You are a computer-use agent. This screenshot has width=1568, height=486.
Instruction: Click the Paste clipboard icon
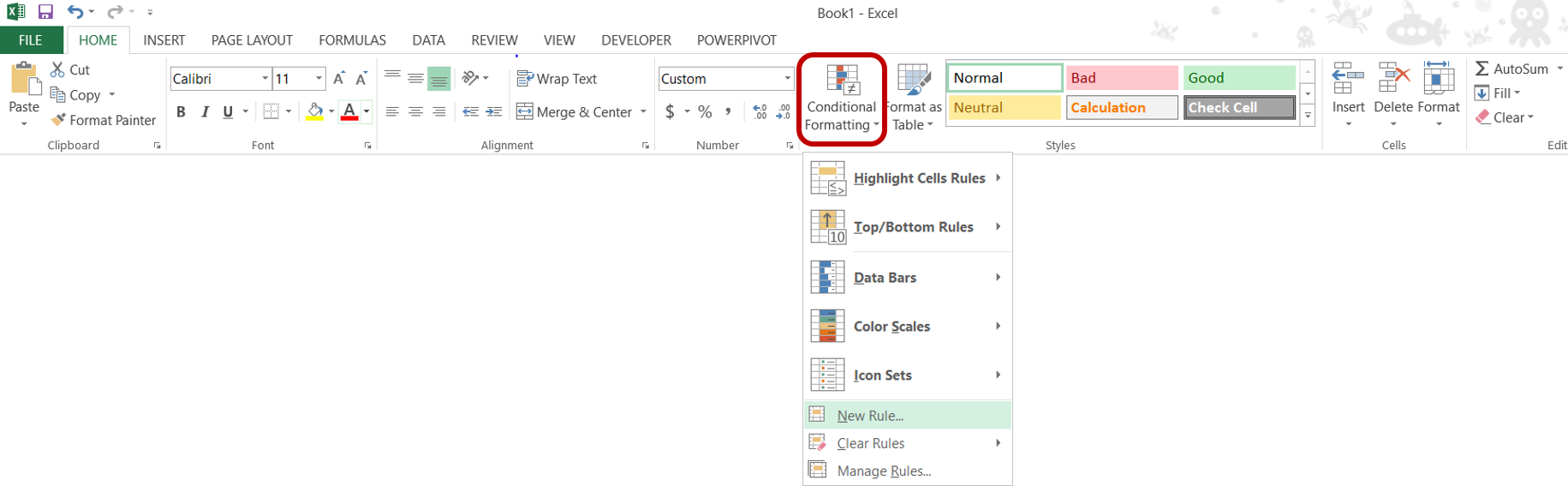[24, 78]
